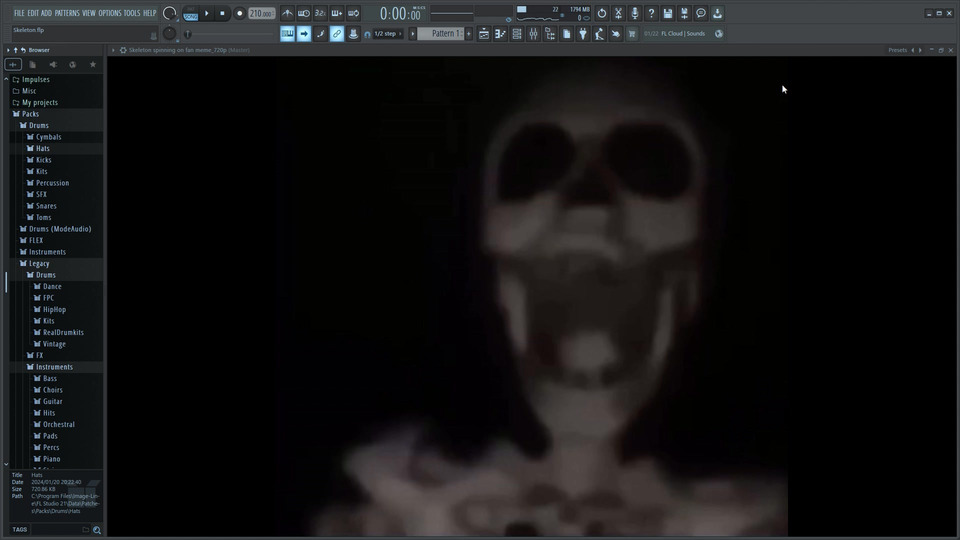Screen dimensions: 960x540
Task: Click the browser favorites star icon
Action: [93, 65]
